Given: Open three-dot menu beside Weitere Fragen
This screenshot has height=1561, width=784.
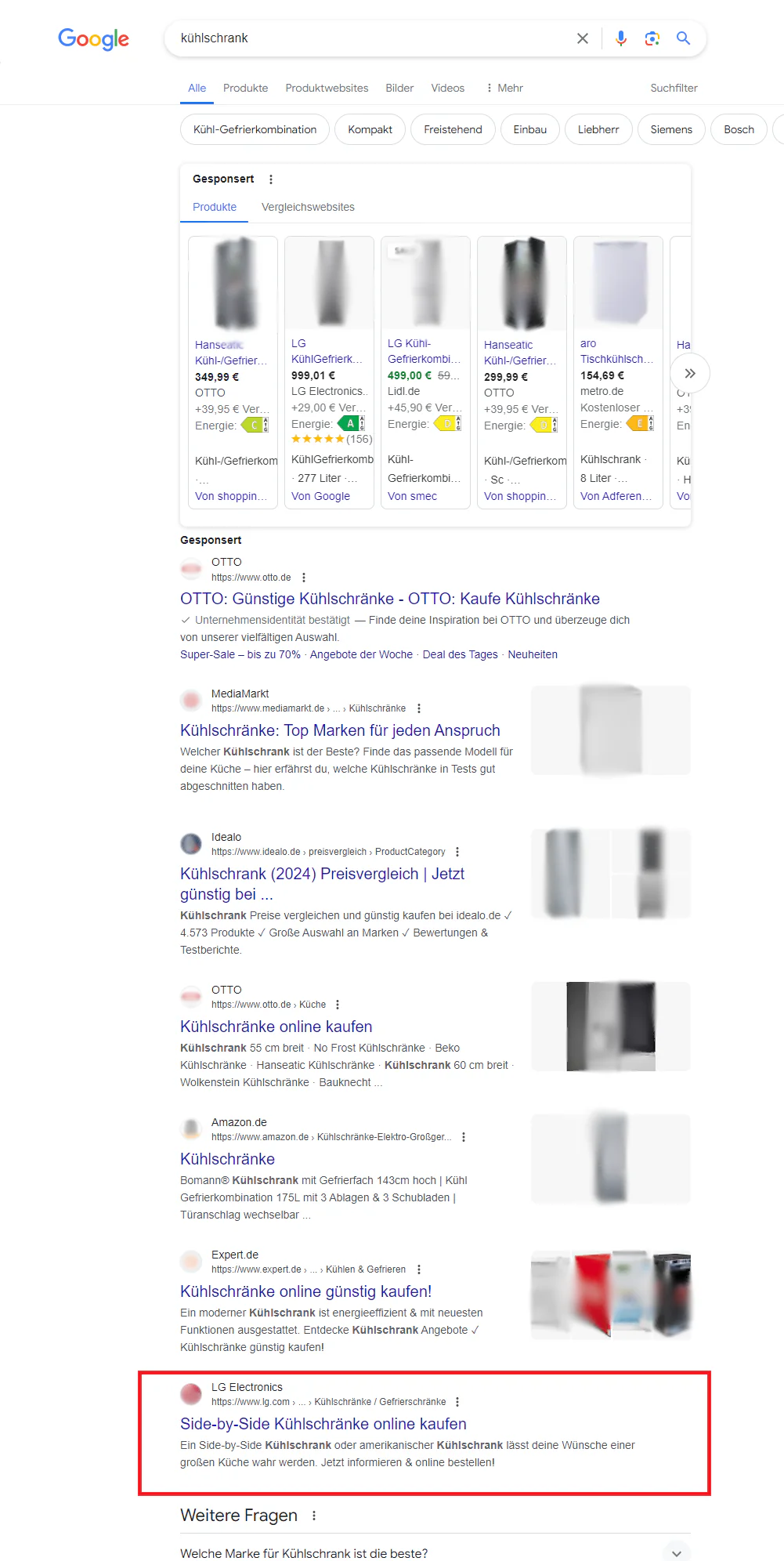Looking at the screenshot, I should point(314,1516).
